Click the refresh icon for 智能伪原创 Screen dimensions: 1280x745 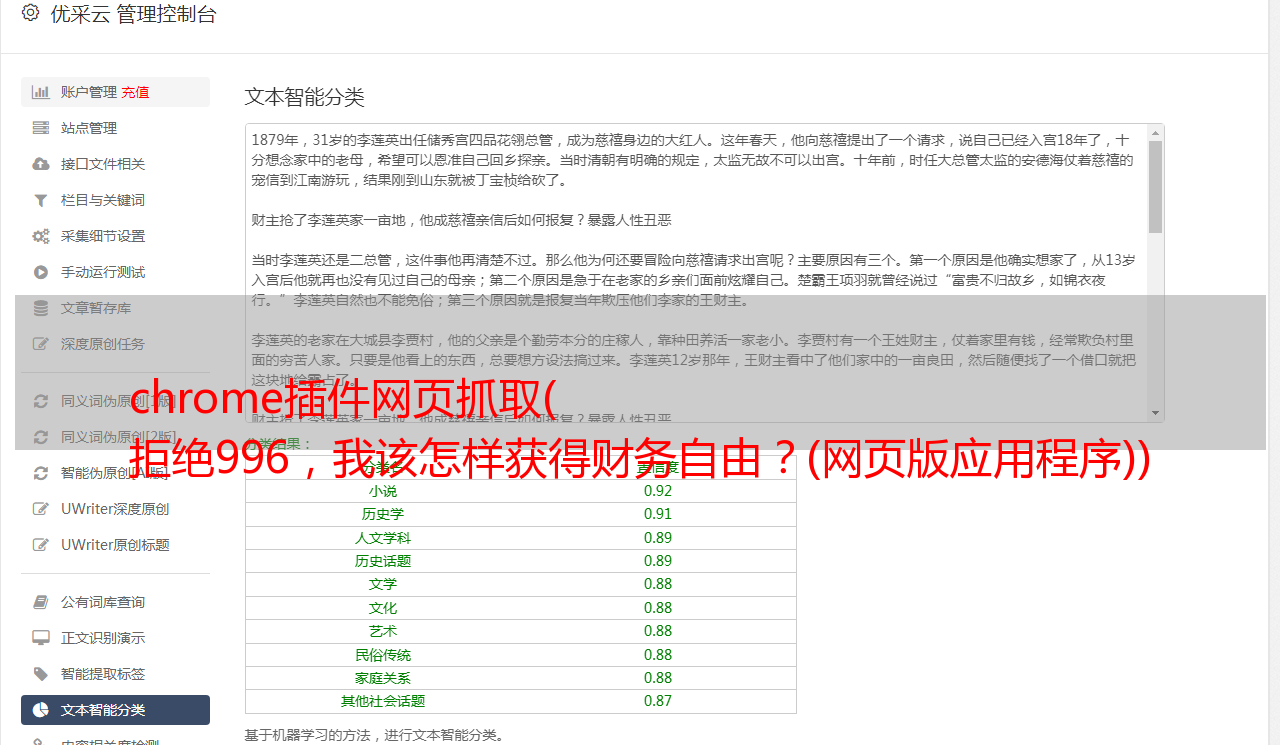point(41,473)
